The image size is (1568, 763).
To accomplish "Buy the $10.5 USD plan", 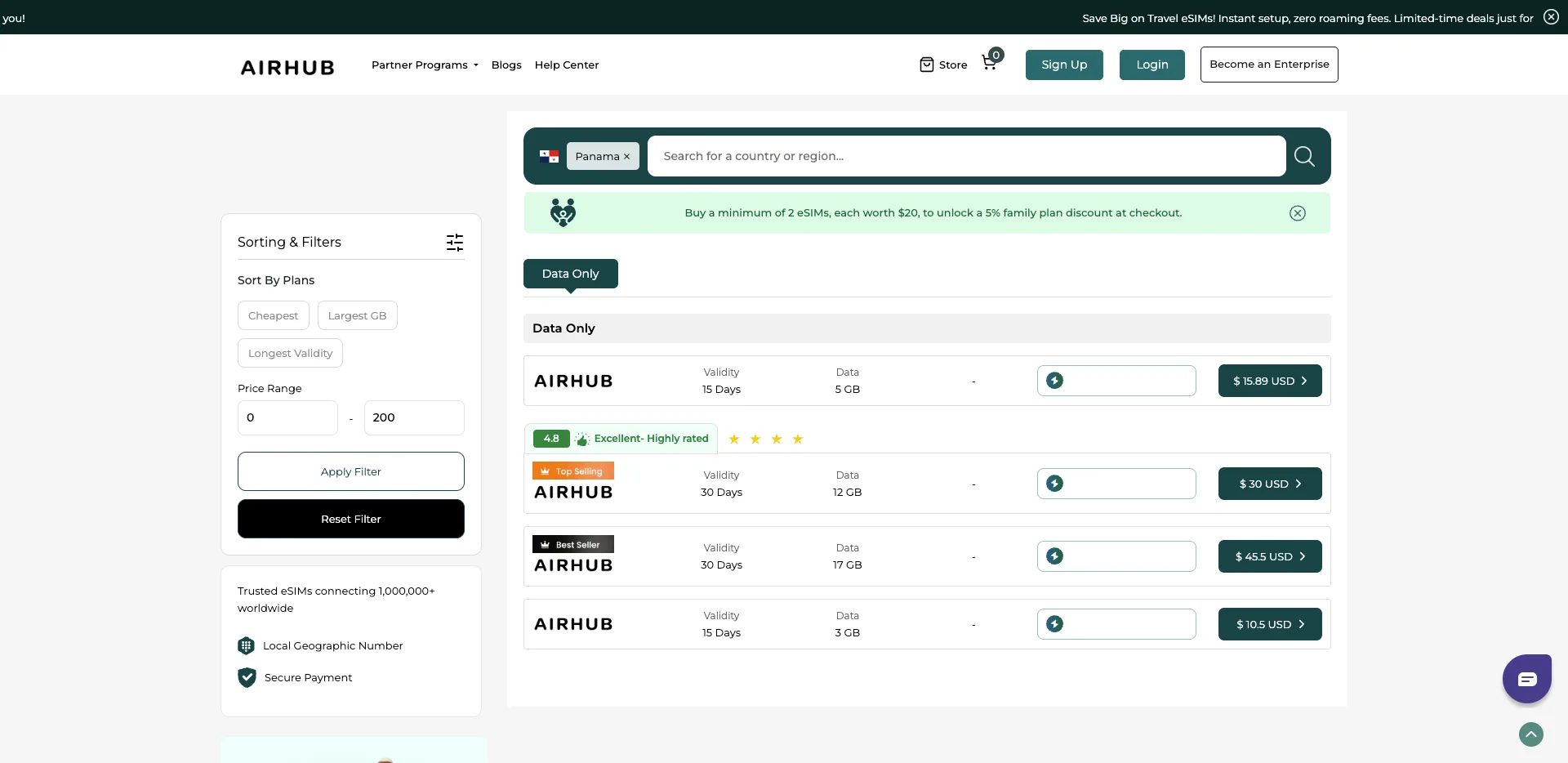I will 1270,624.
